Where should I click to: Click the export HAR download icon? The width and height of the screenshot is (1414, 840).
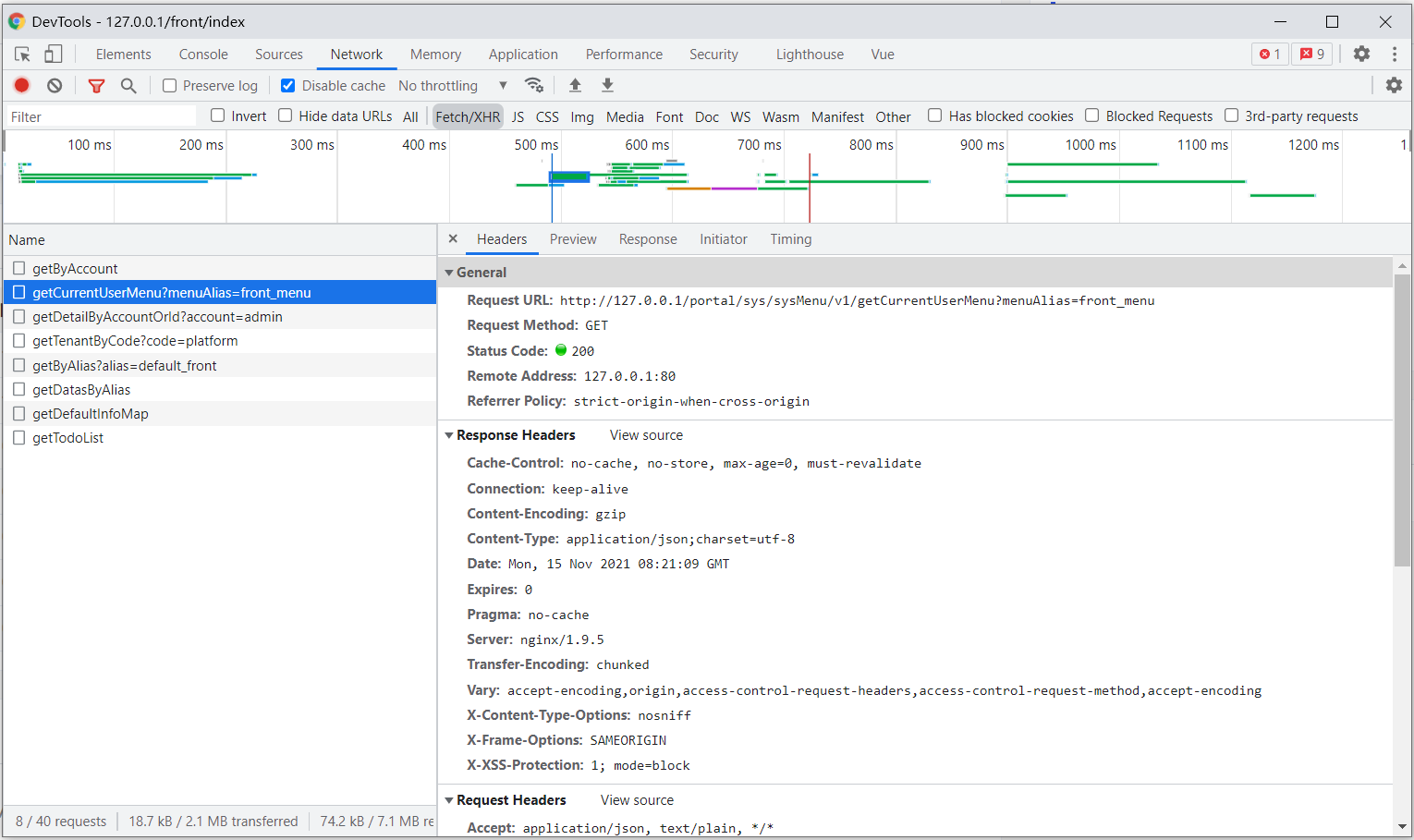[607, 85]
